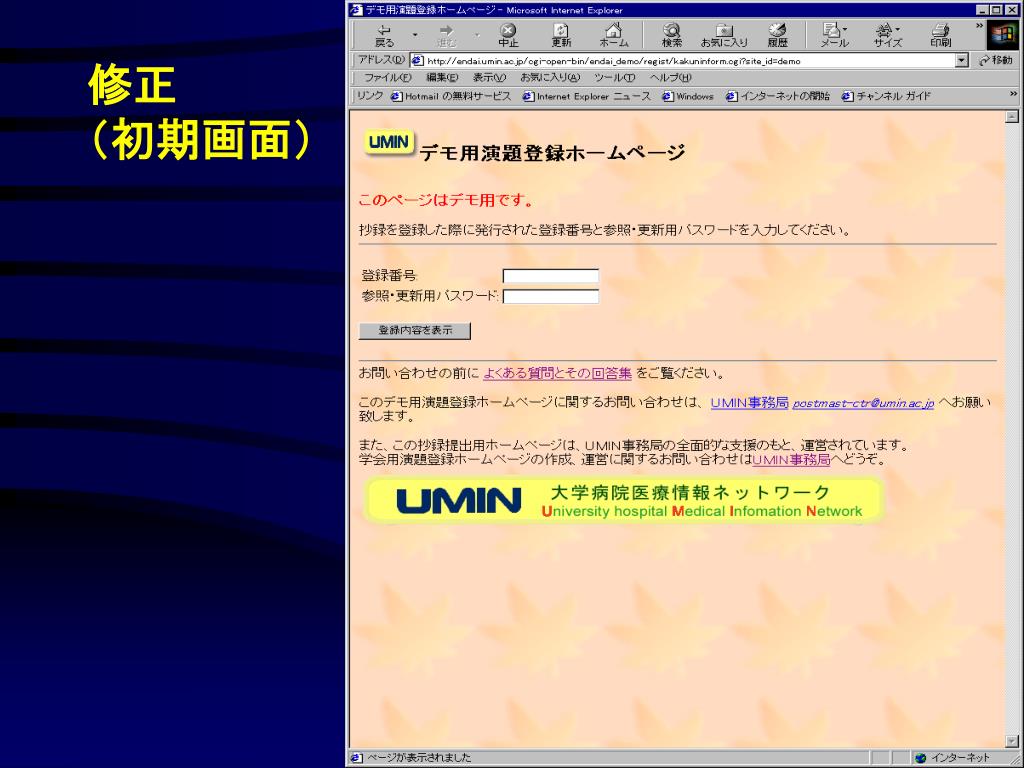Open the Back button history dropdown arrow
The image size is (1024, 768).
414,34
